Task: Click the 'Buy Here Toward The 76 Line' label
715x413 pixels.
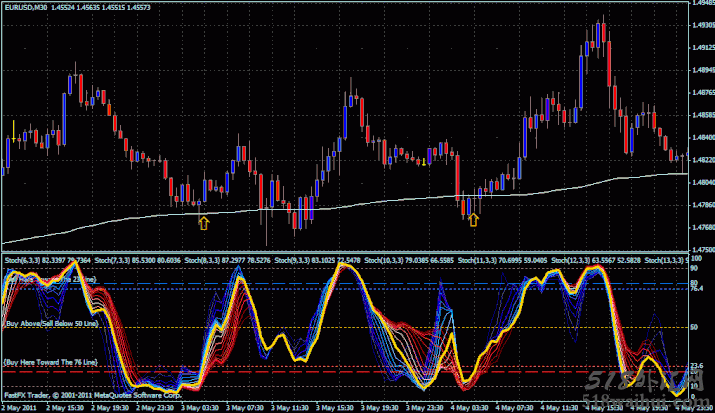Action: pos(51,362)
